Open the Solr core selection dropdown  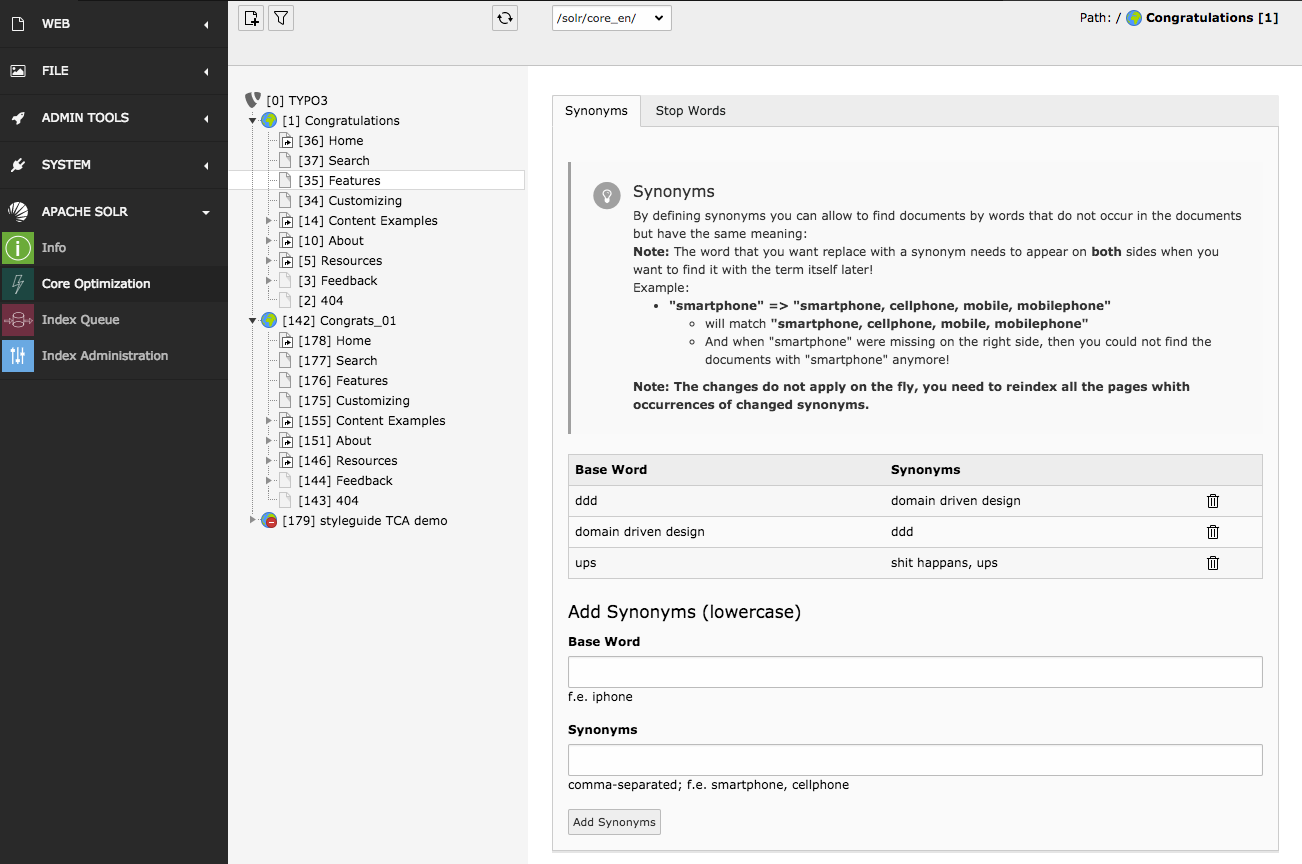point(611,18)
